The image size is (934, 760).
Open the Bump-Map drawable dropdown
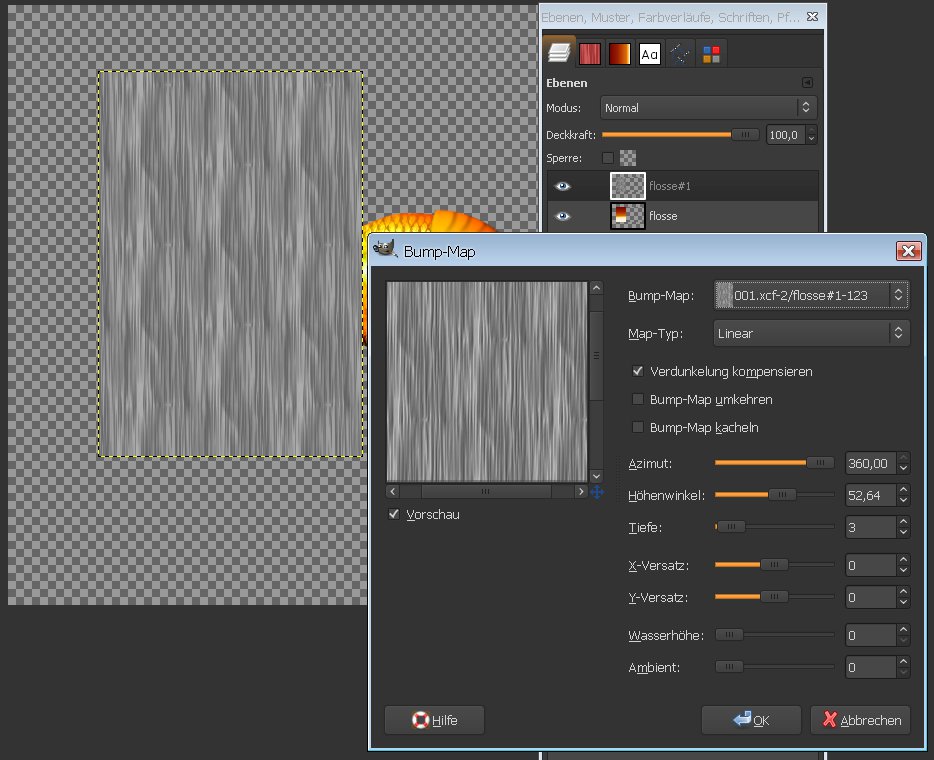811,295
